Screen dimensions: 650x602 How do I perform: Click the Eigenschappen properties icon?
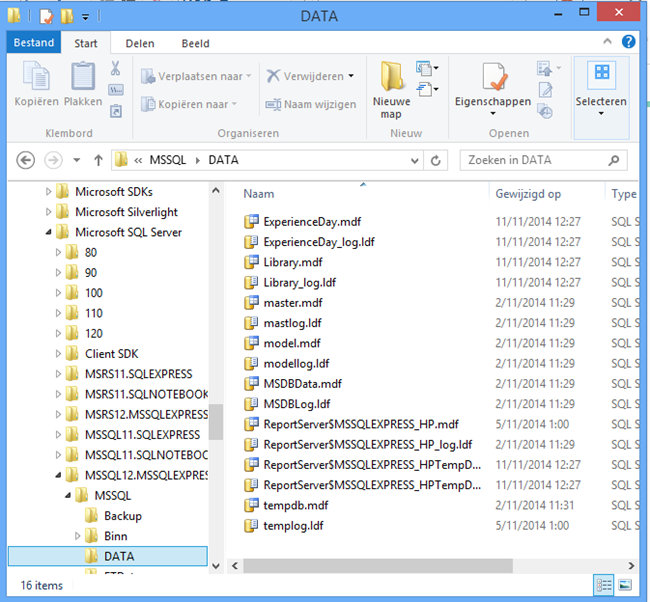coord(495,77)
